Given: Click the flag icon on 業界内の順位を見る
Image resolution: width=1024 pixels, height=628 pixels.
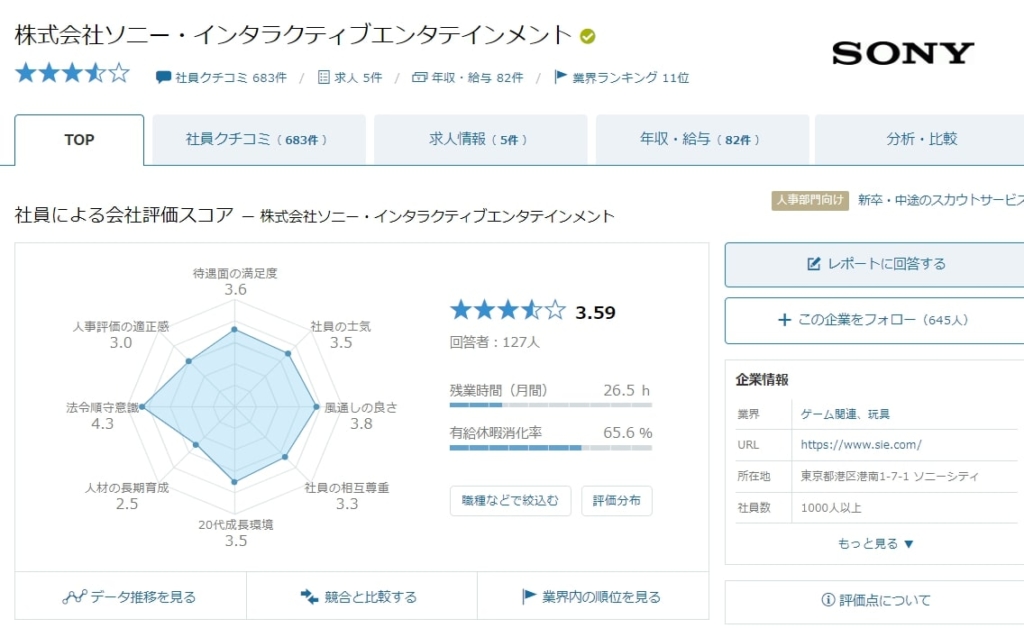Looking at the screenshot, I should [529, 595].
